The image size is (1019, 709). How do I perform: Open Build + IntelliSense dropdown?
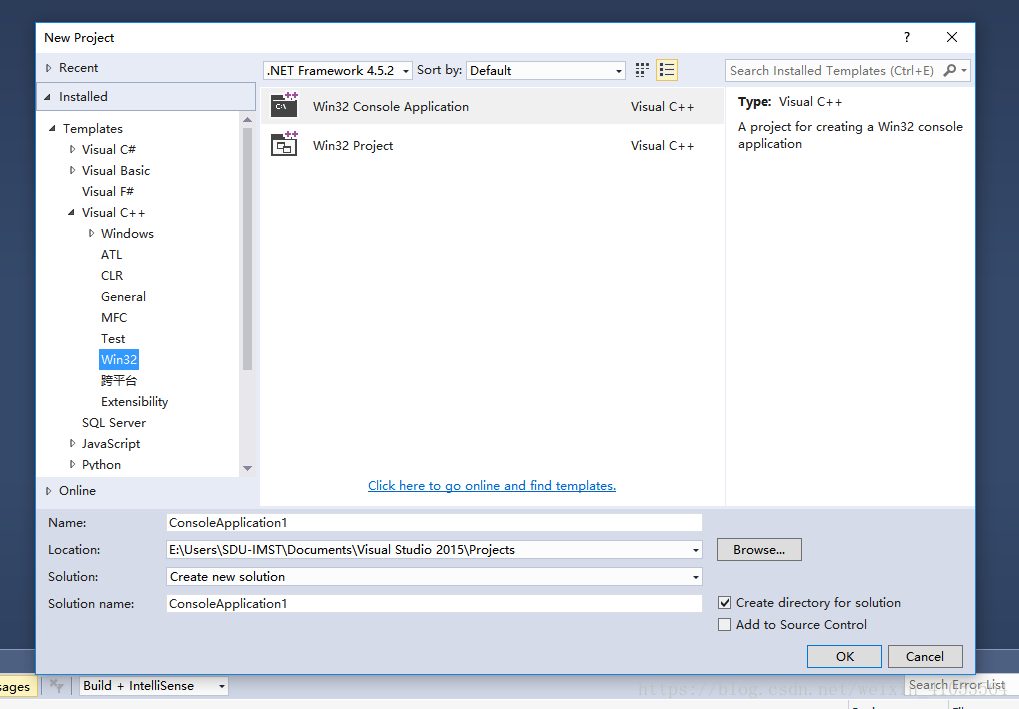(x=221, y=686)
